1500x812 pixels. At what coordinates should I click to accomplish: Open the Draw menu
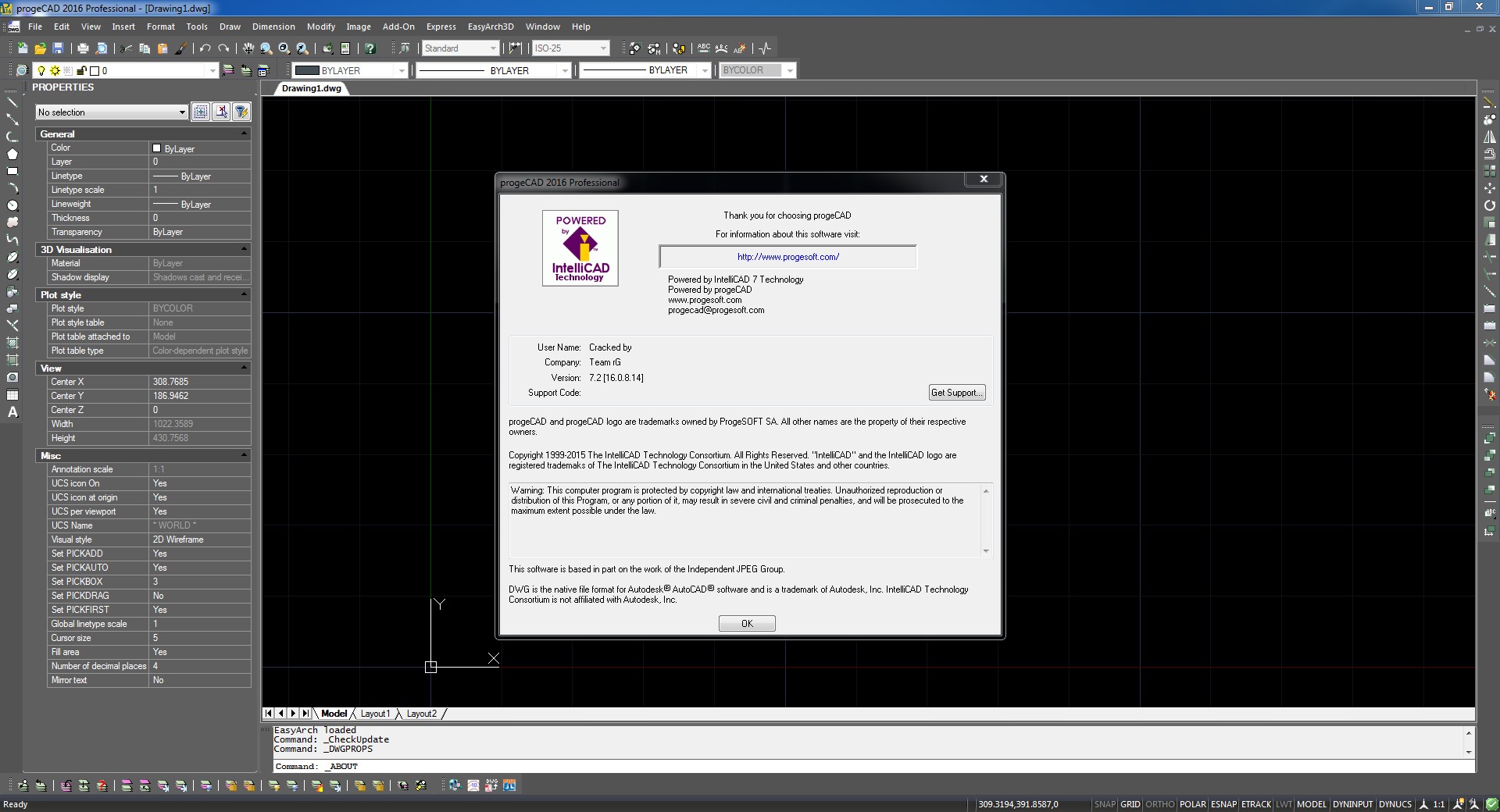tap(230, 27)
